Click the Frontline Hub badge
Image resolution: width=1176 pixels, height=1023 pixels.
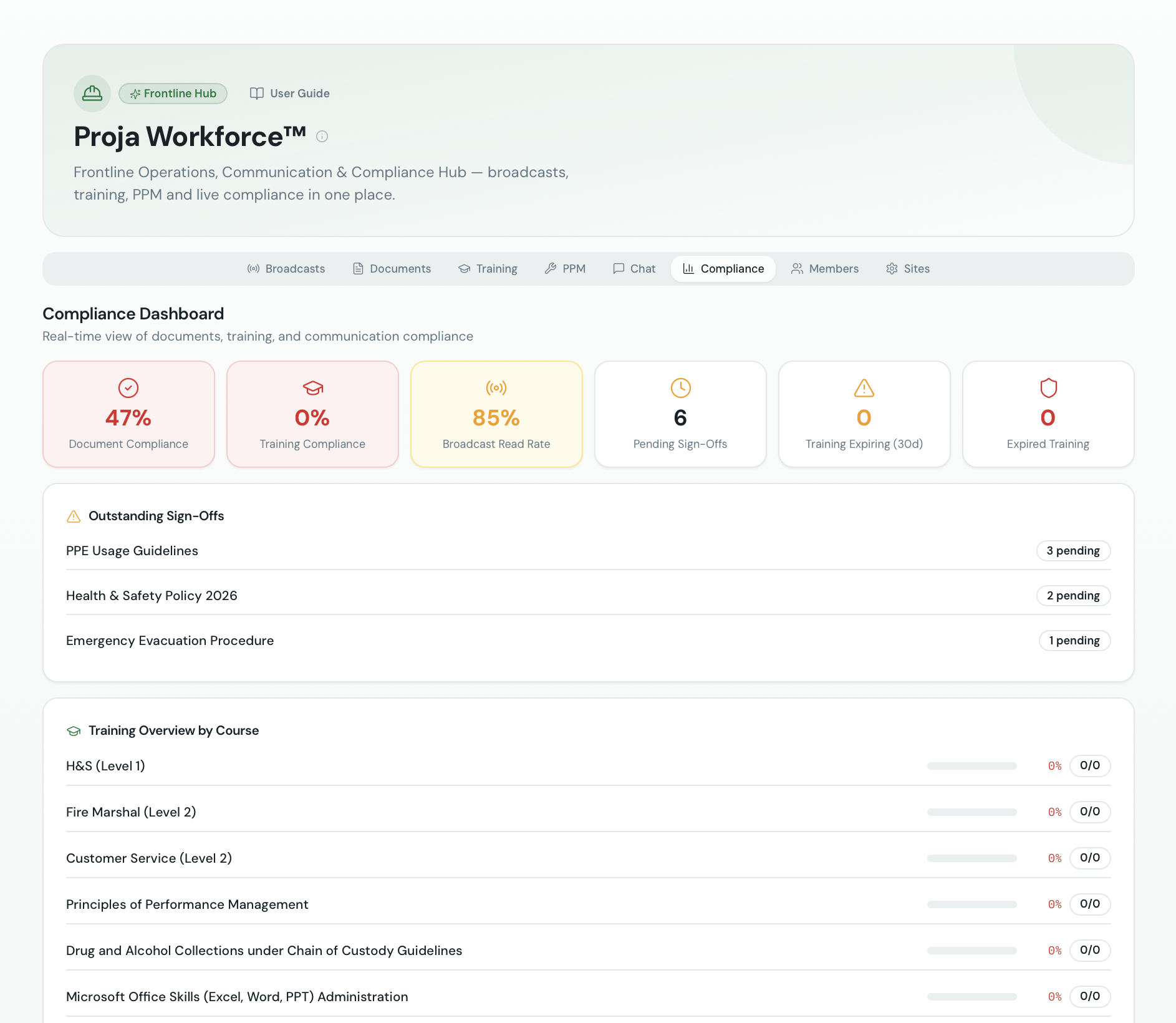click(173, 94)
